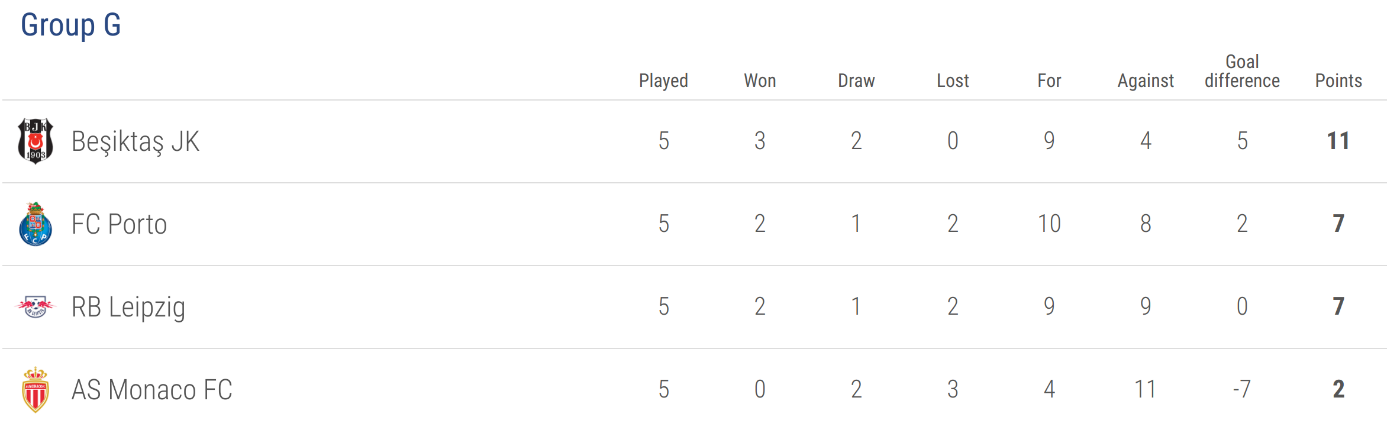Image resolution: width=1400 pixels, height=433 pixels.
Task: Open the Beşiktaş JK team link
Action: (136, 142)
